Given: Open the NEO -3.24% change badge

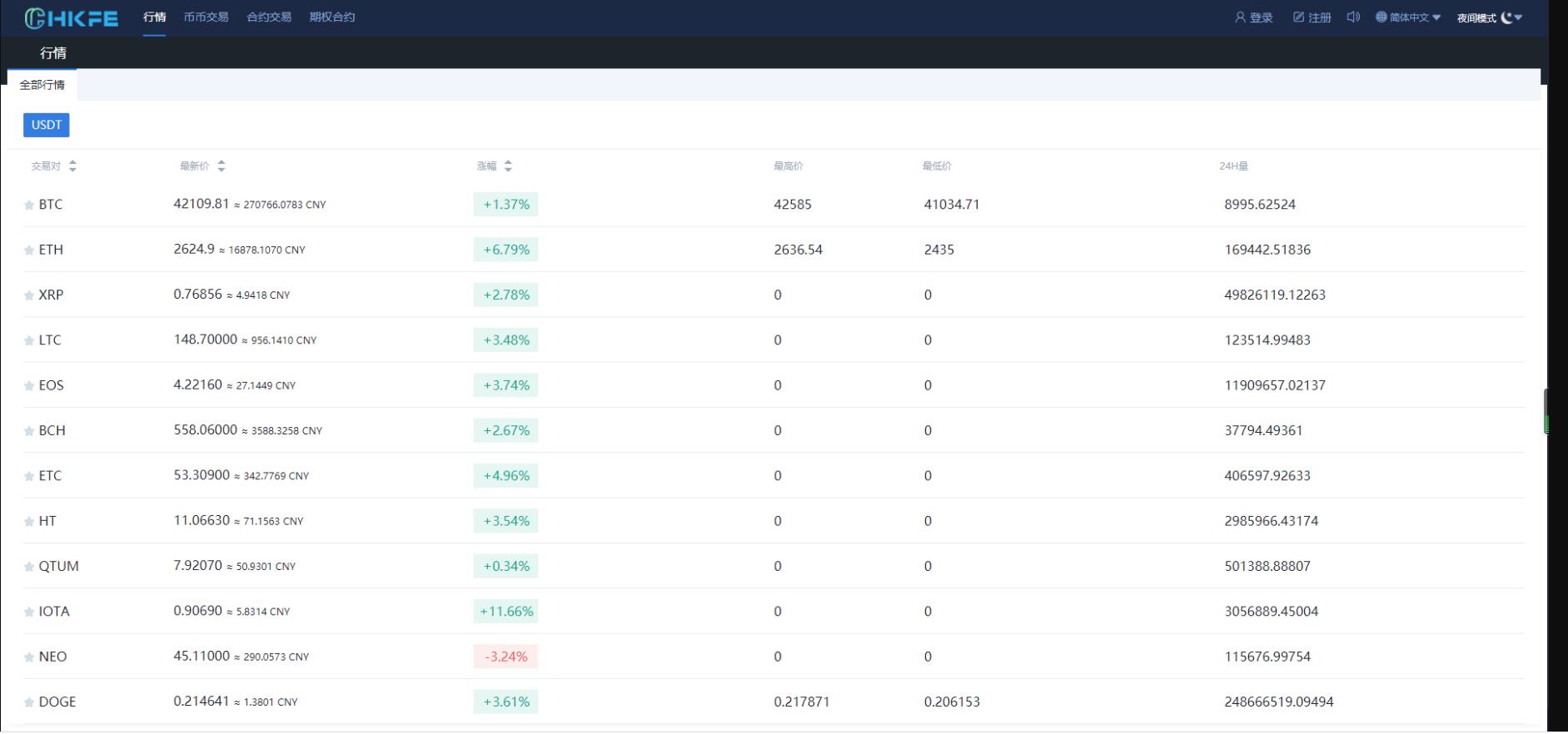Looking at the screenshot, I should tap(505, 657).
